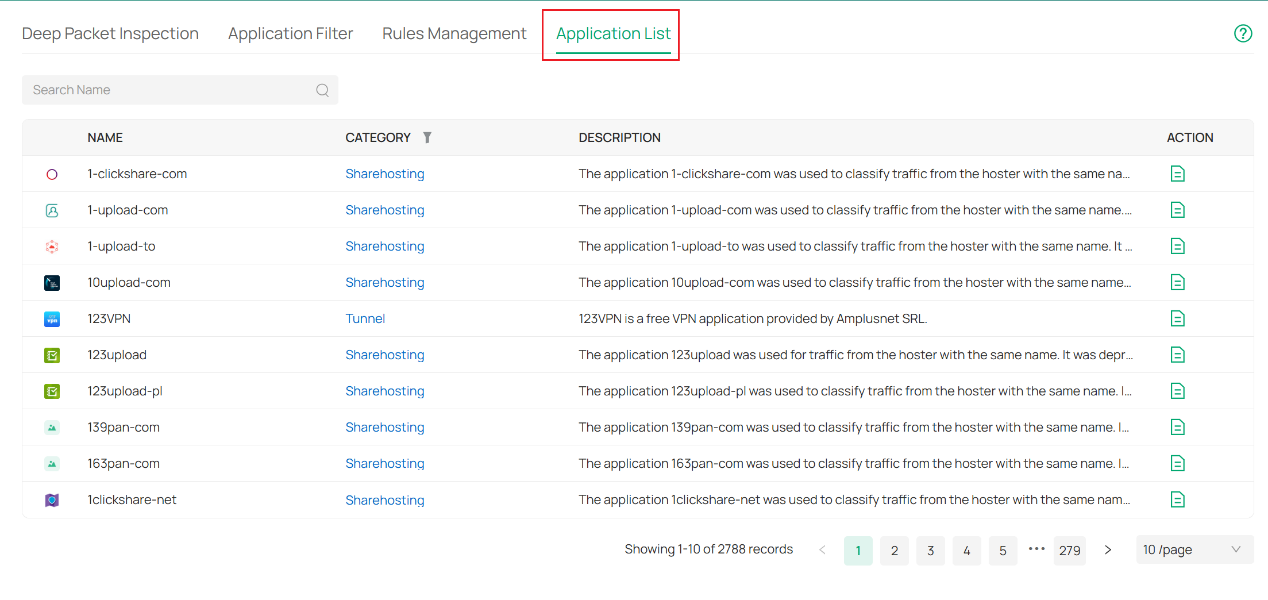Switch to the Deep Packet Inspection tab
Screen dimensions: 1268x600
coord(110,34)
